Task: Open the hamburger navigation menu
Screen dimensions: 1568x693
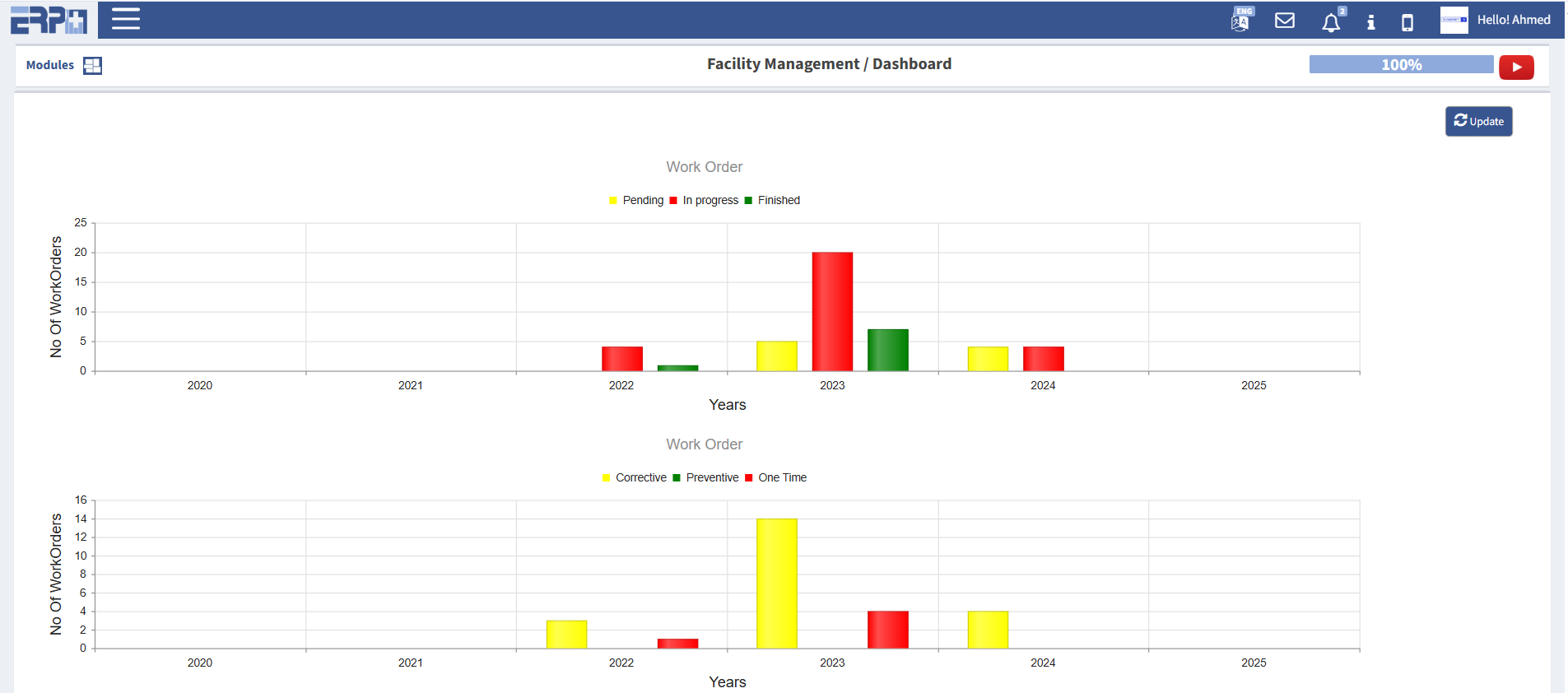Action: [125, 19]
